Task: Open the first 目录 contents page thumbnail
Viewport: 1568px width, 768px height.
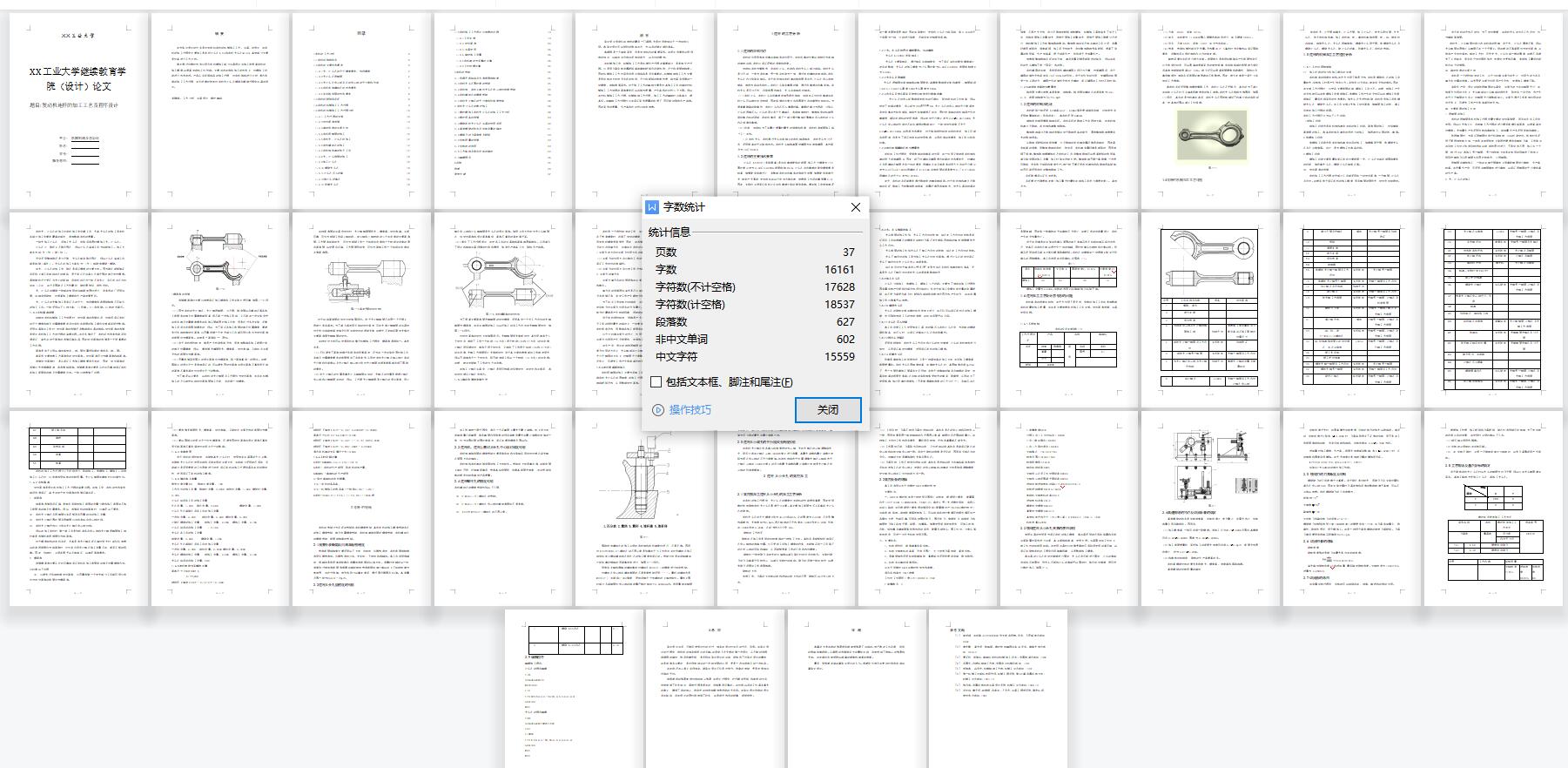Action: (x=361, y=109)
